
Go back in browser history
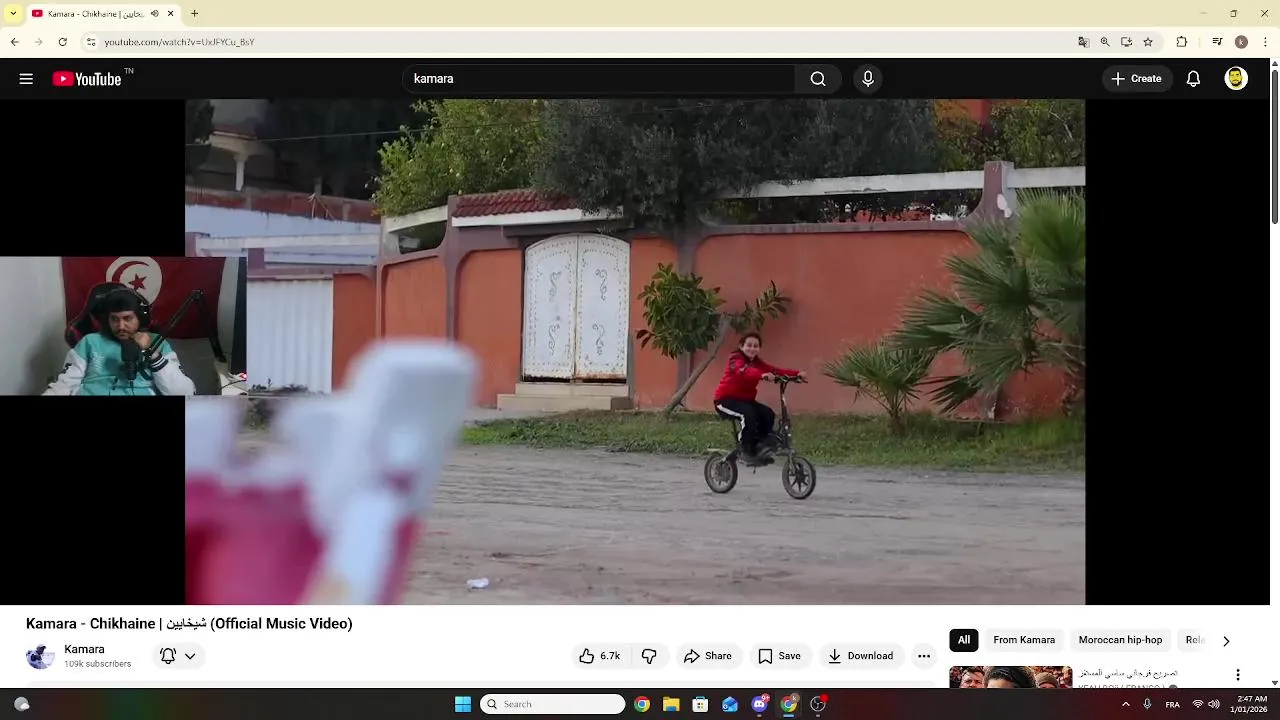14,42
